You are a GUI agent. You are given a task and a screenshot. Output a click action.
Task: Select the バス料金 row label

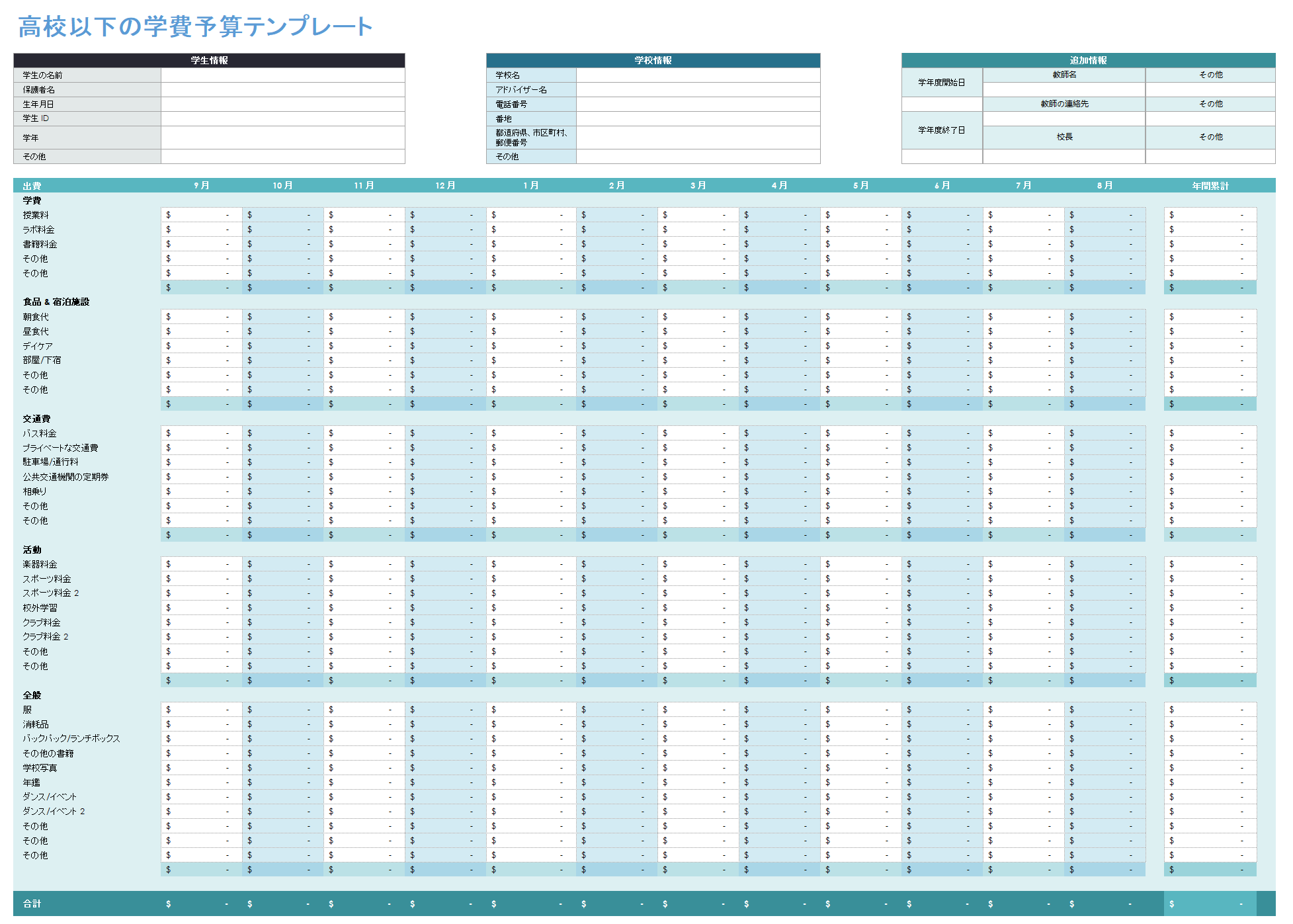click(40, 433)
